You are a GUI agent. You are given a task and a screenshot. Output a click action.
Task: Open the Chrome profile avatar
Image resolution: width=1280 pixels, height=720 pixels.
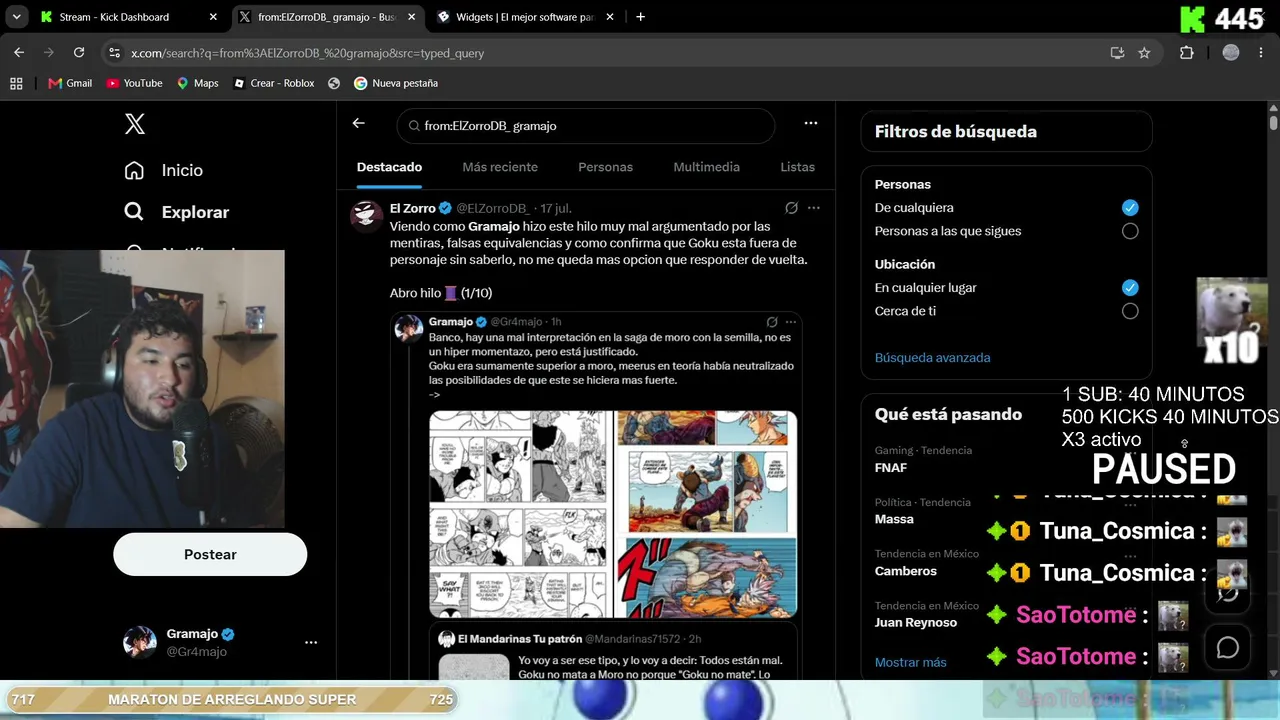(1231, 53)
